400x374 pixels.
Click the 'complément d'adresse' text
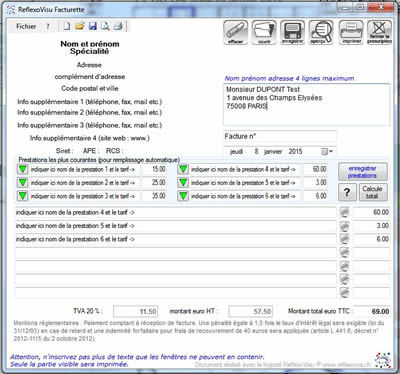click(x=90, y=77)
